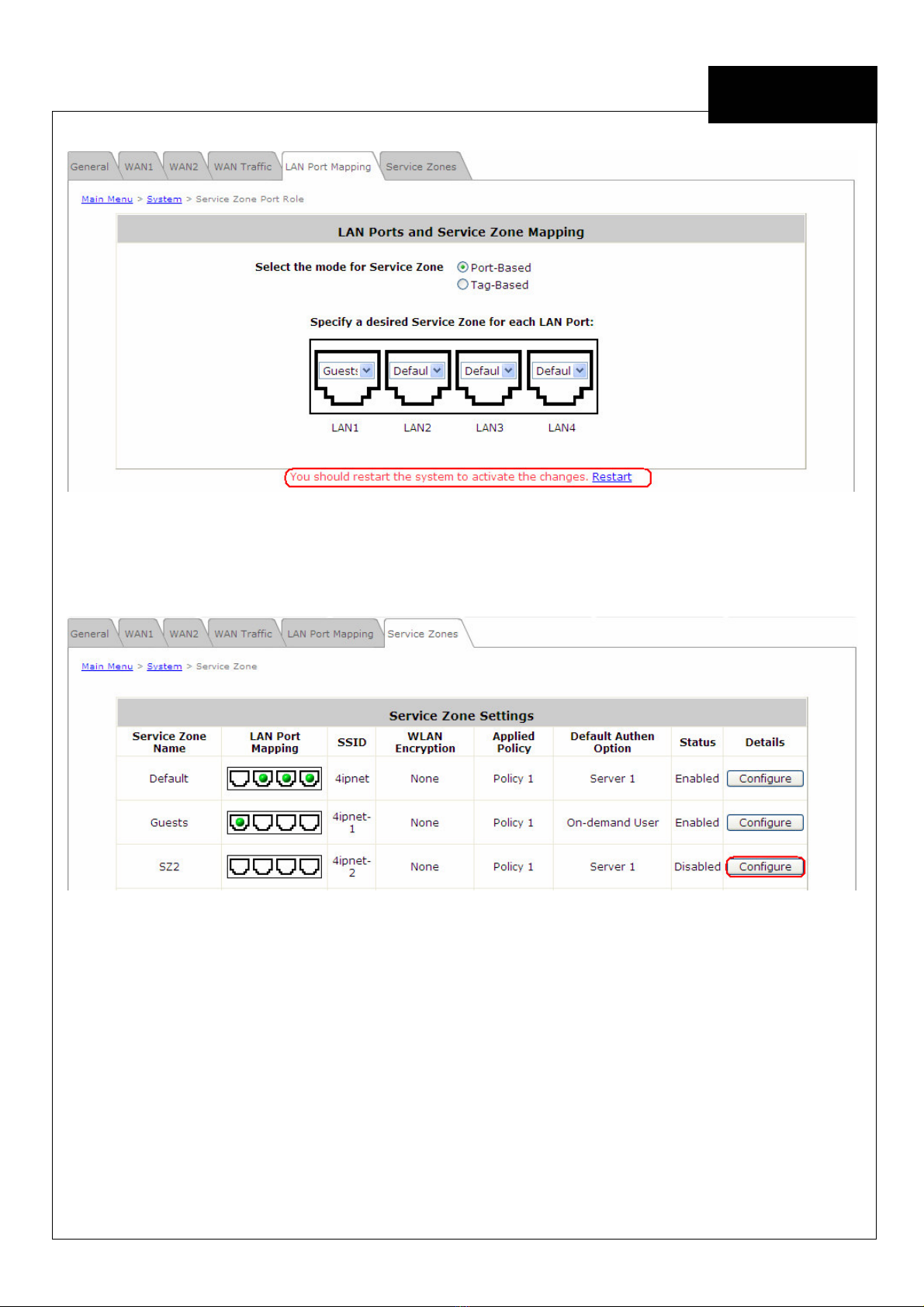Click the Service Zone Settings heading
924x1307 pixels.
(x=462, y=716)
